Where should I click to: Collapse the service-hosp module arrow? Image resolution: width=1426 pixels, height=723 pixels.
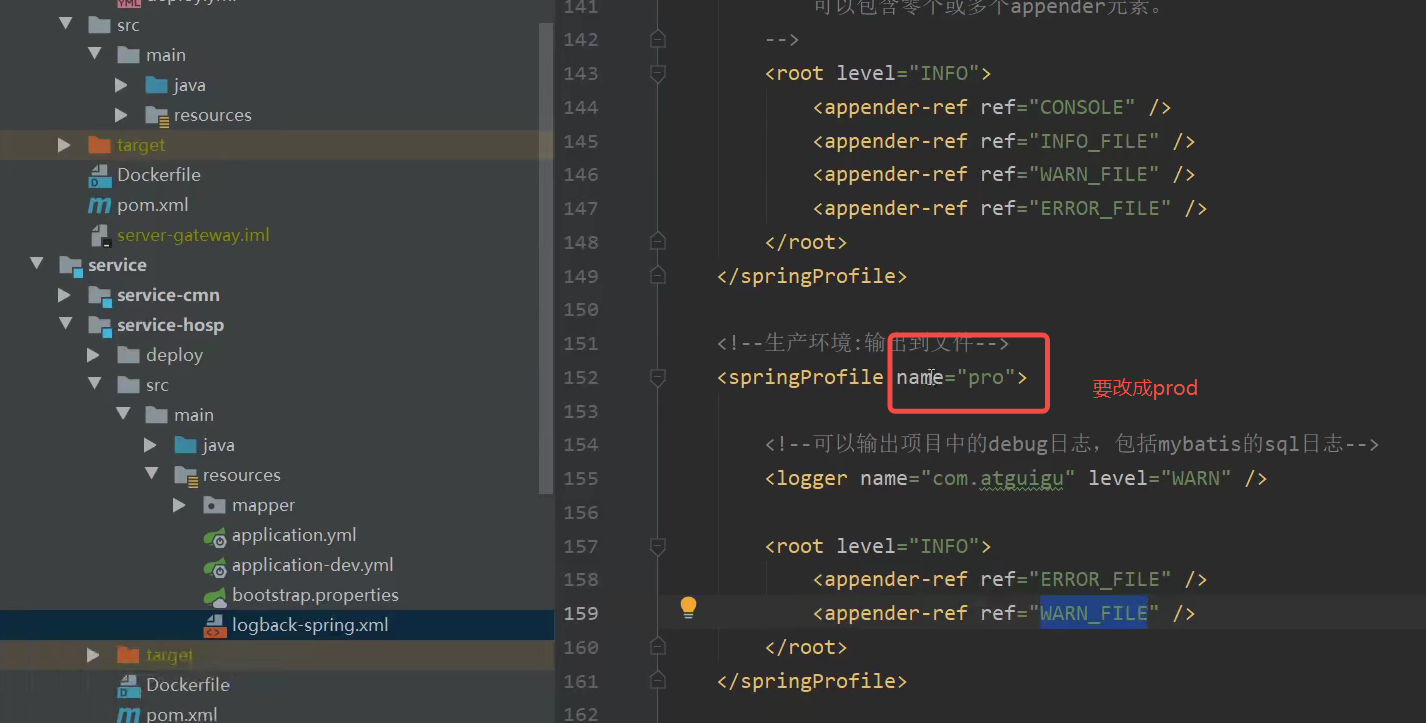click(65, 325)
